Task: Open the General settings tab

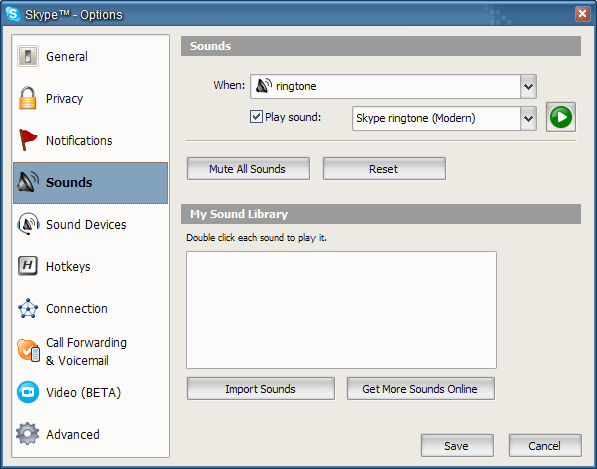Action: click(x=91, y=56)
